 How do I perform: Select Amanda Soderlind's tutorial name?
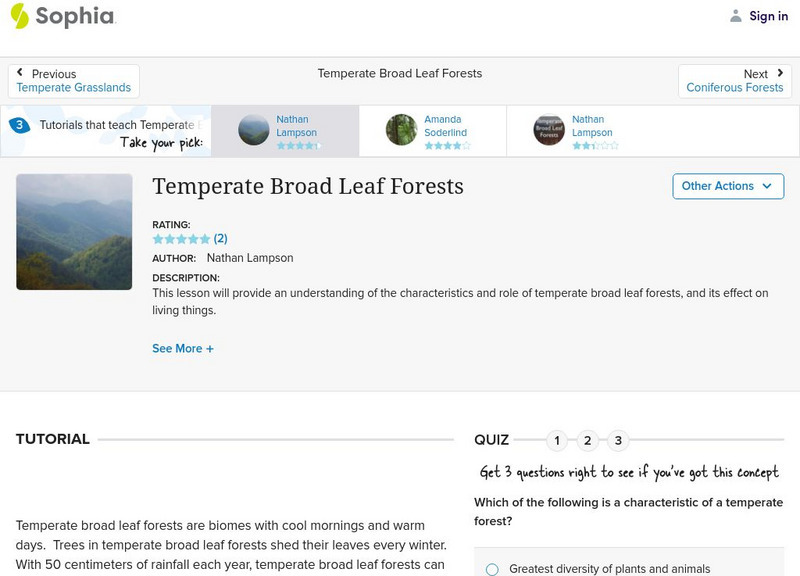point(445,126)
